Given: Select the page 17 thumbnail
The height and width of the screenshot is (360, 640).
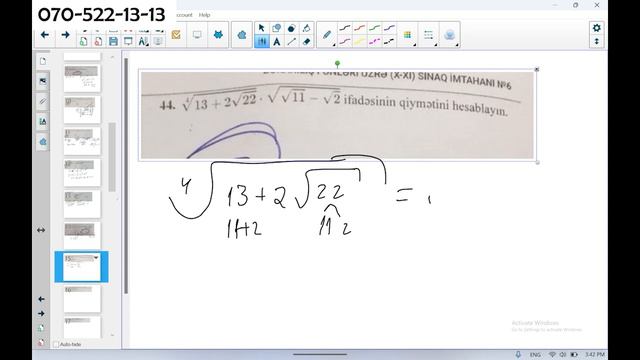Looking at the screenshot, I should point(82,328).
